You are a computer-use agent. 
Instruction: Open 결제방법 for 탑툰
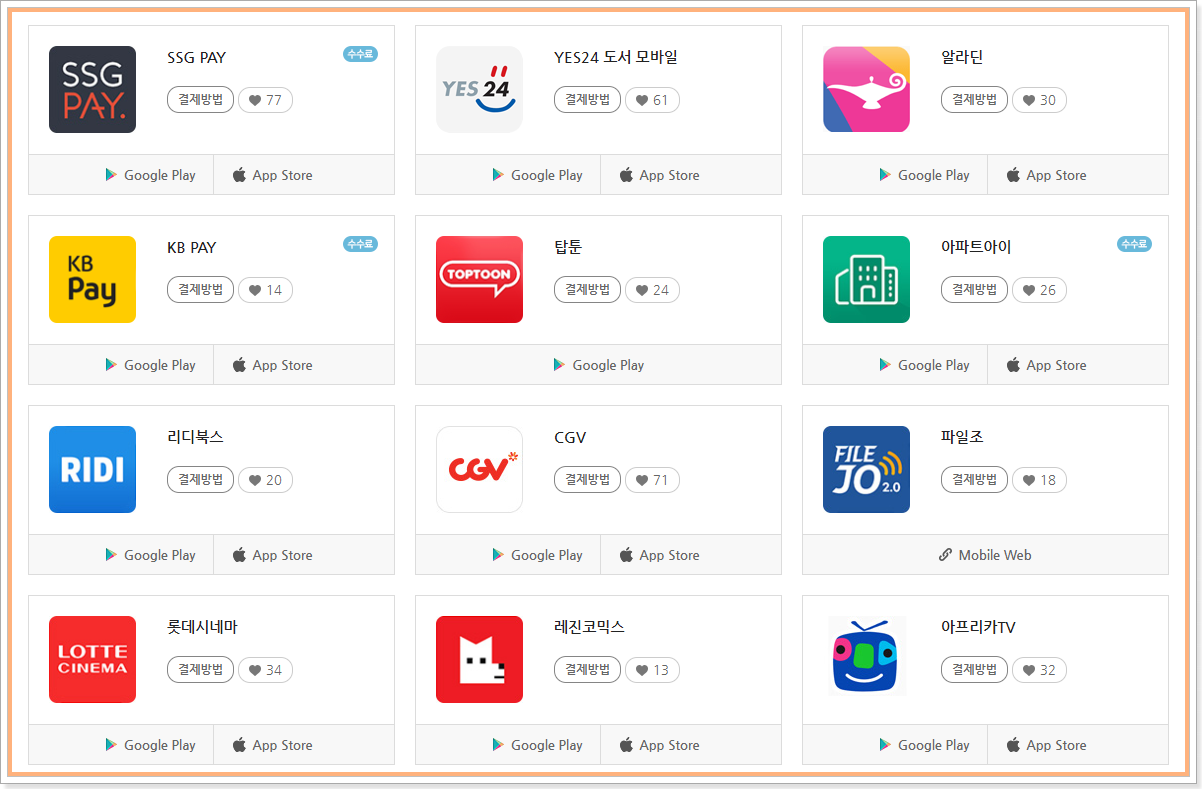tap(587, 289)
